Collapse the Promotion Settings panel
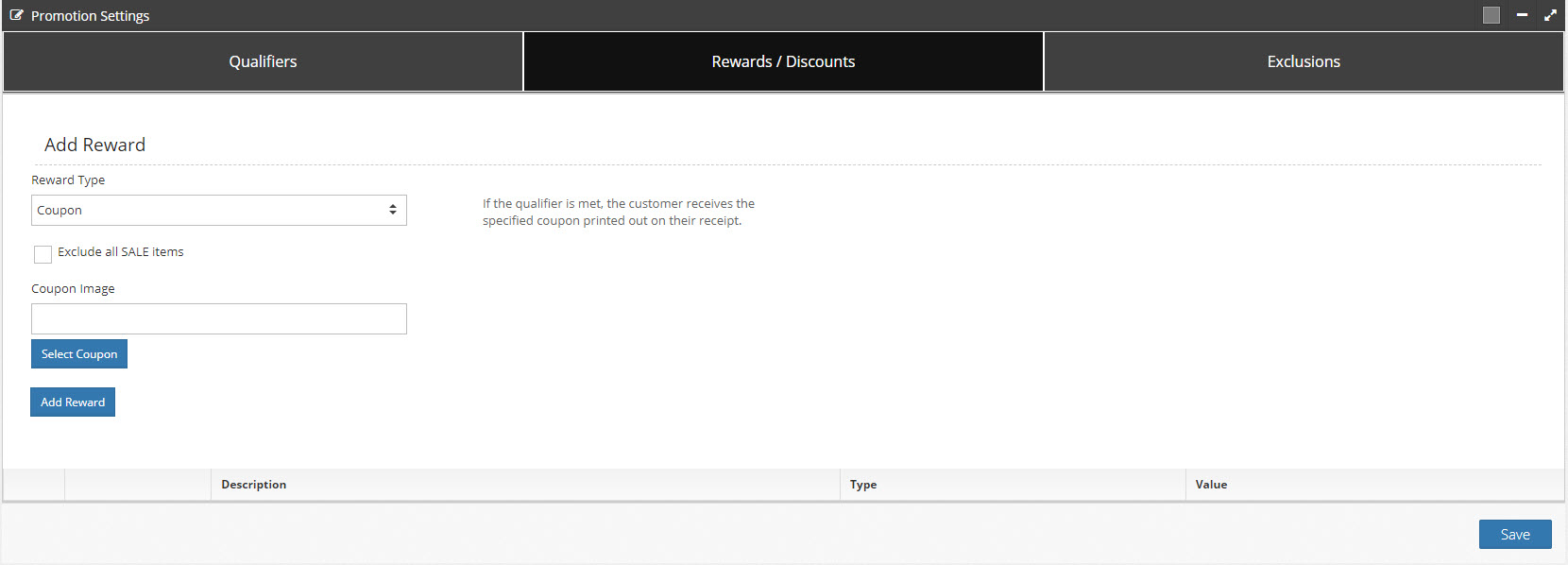Image resolution: width=1568 pixels, height=565 pixels. pyautogui.click(x=1522, y=15)
